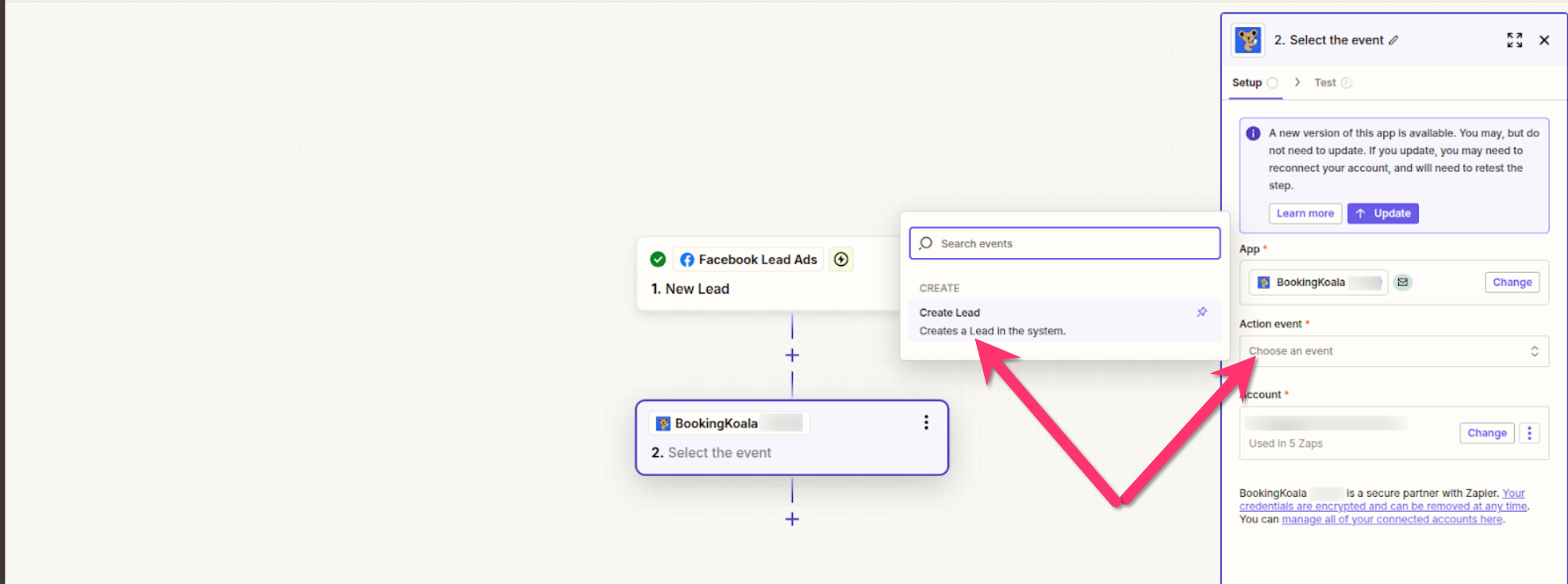Click the Learn more button

pos(1305,213)
